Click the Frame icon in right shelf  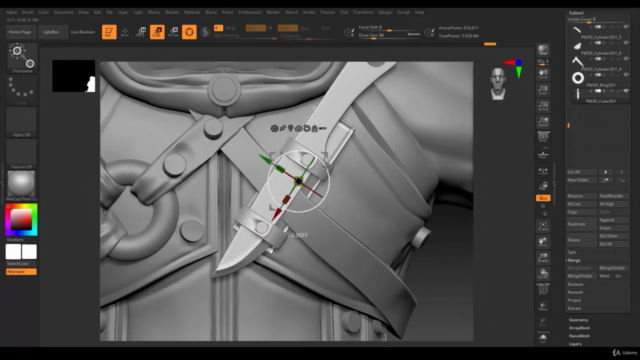pyautogui.click(x=543, y=226)
